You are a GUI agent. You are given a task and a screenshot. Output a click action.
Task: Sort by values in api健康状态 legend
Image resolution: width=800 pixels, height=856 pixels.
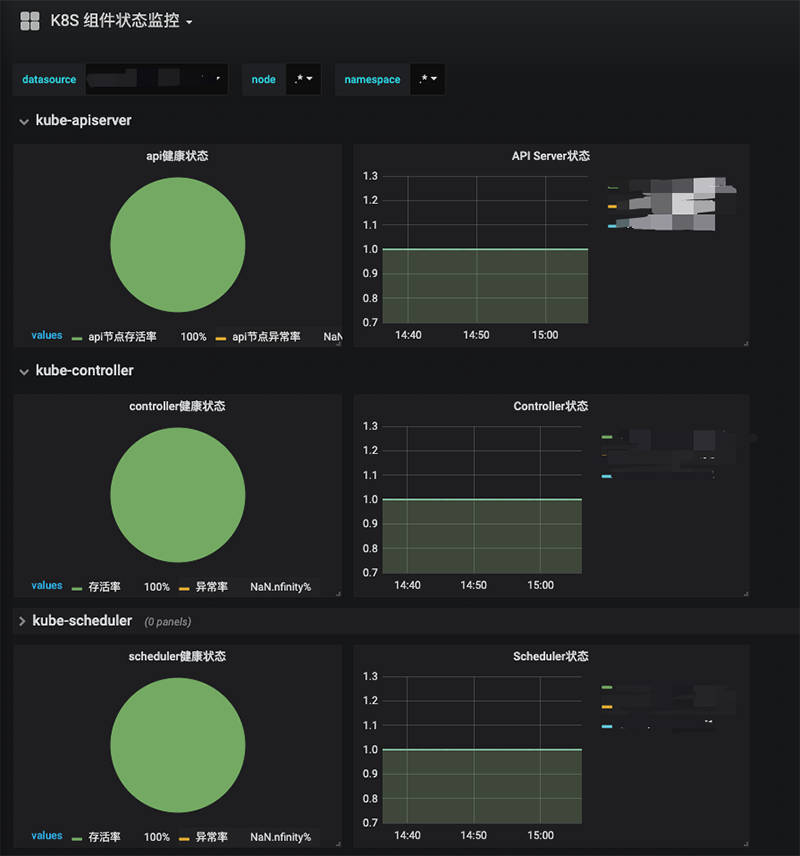point(47,335)
